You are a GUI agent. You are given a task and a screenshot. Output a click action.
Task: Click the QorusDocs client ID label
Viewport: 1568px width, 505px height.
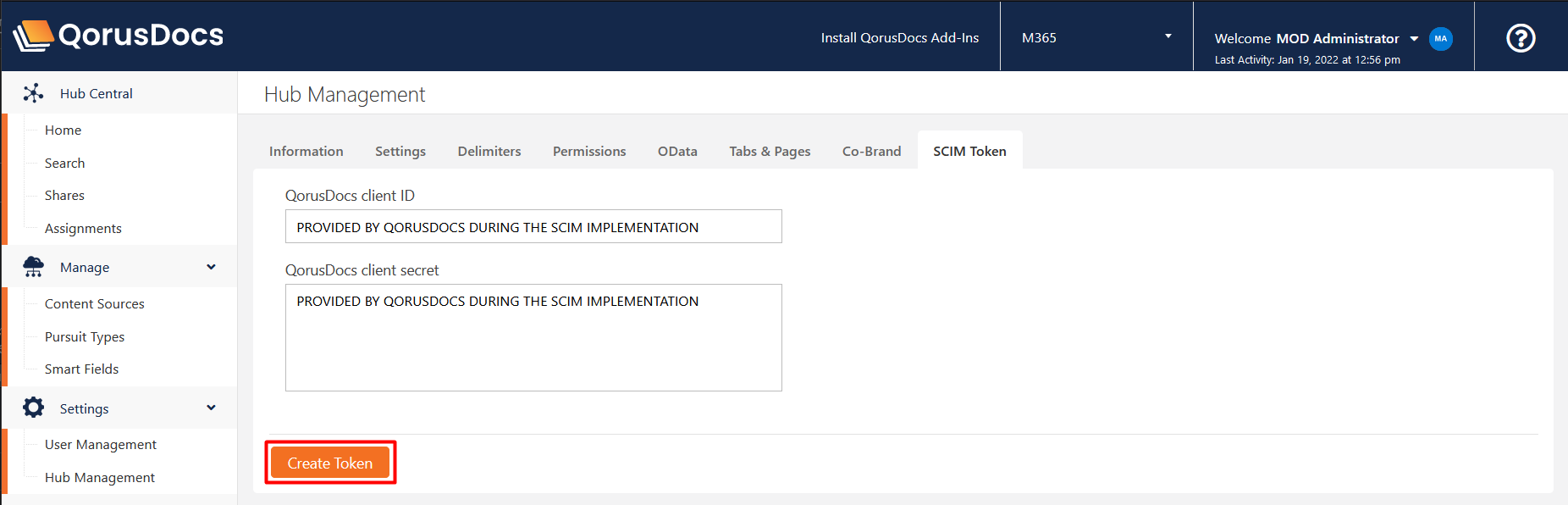tap(350, 195)
